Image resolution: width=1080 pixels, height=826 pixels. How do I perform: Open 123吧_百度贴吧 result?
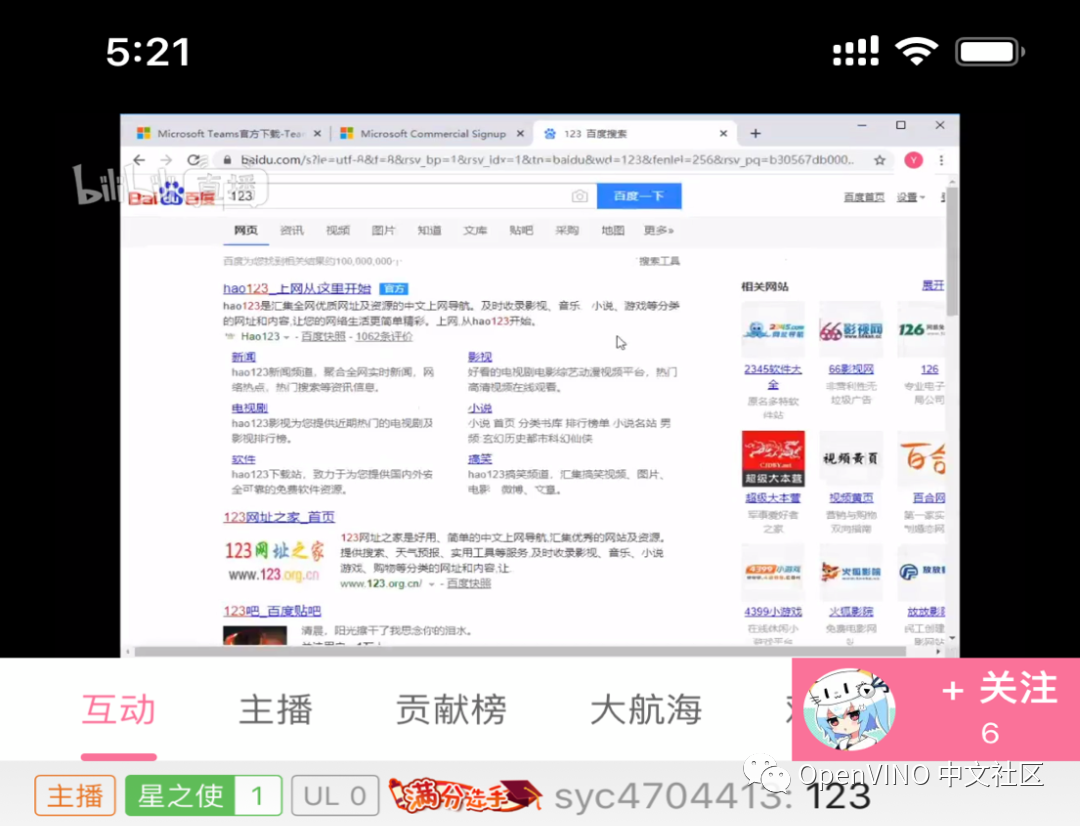[x=272, y=611]
